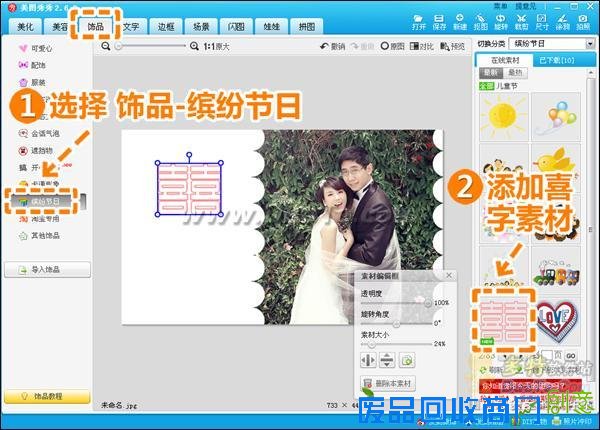
Task: Toggle the 预览 preview option
Action: 452,46
